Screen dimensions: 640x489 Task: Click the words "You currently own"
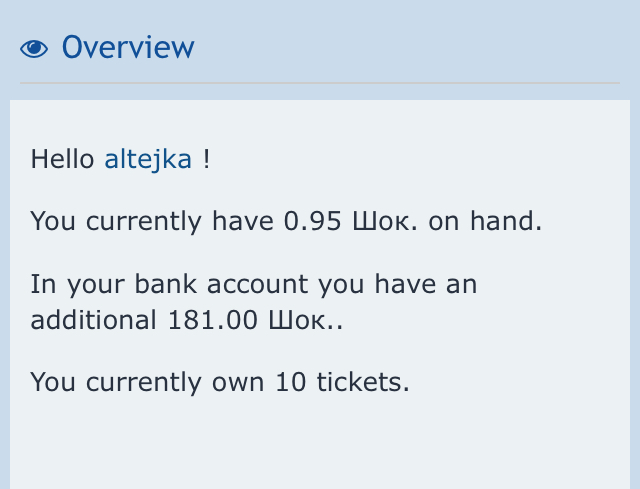tap(146, 382)
